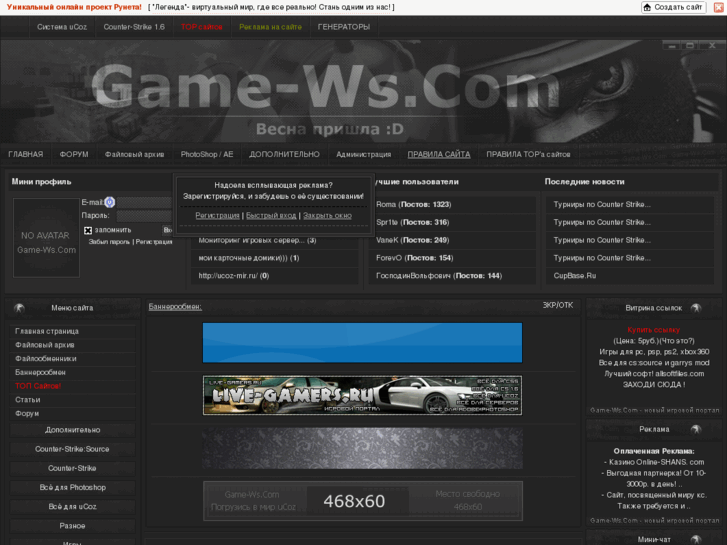Open Администрация tab
727x545 pixels.
coord(364,154)
